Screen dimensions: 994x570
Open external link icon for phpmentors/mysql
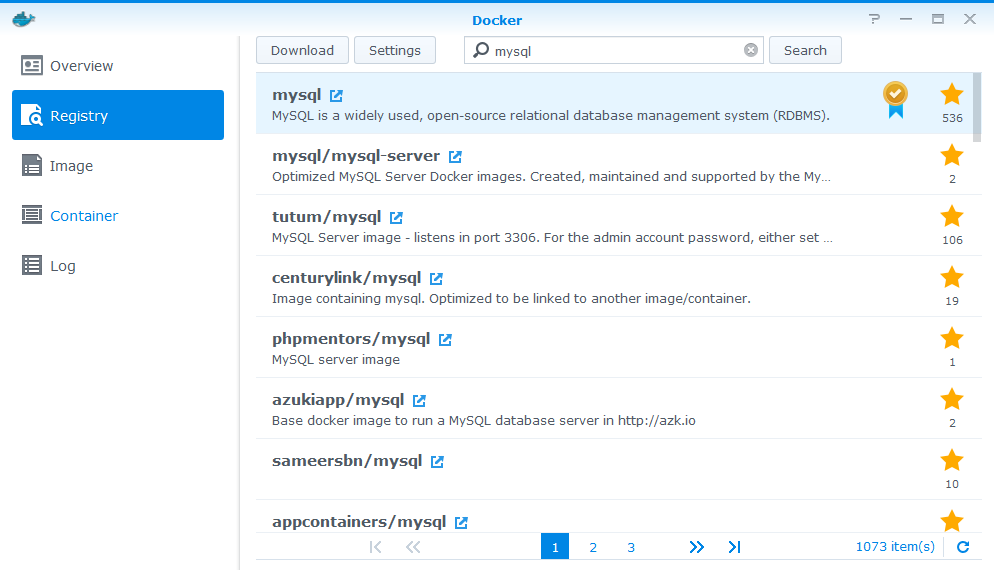(445, 340)
